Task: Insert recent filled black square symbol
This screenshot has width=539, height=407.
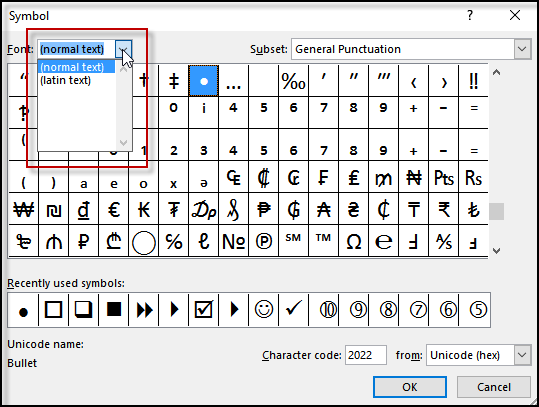Action: 113,310
